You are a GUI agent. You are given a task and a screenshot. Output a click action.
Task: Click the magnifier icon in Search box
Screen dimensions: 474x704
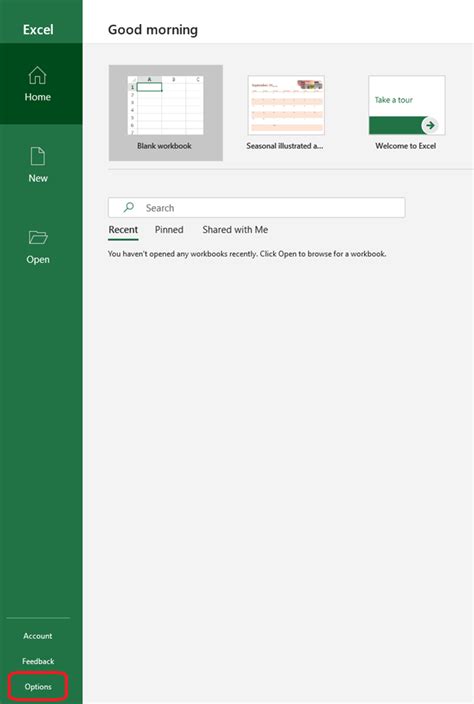coord(128,207)
